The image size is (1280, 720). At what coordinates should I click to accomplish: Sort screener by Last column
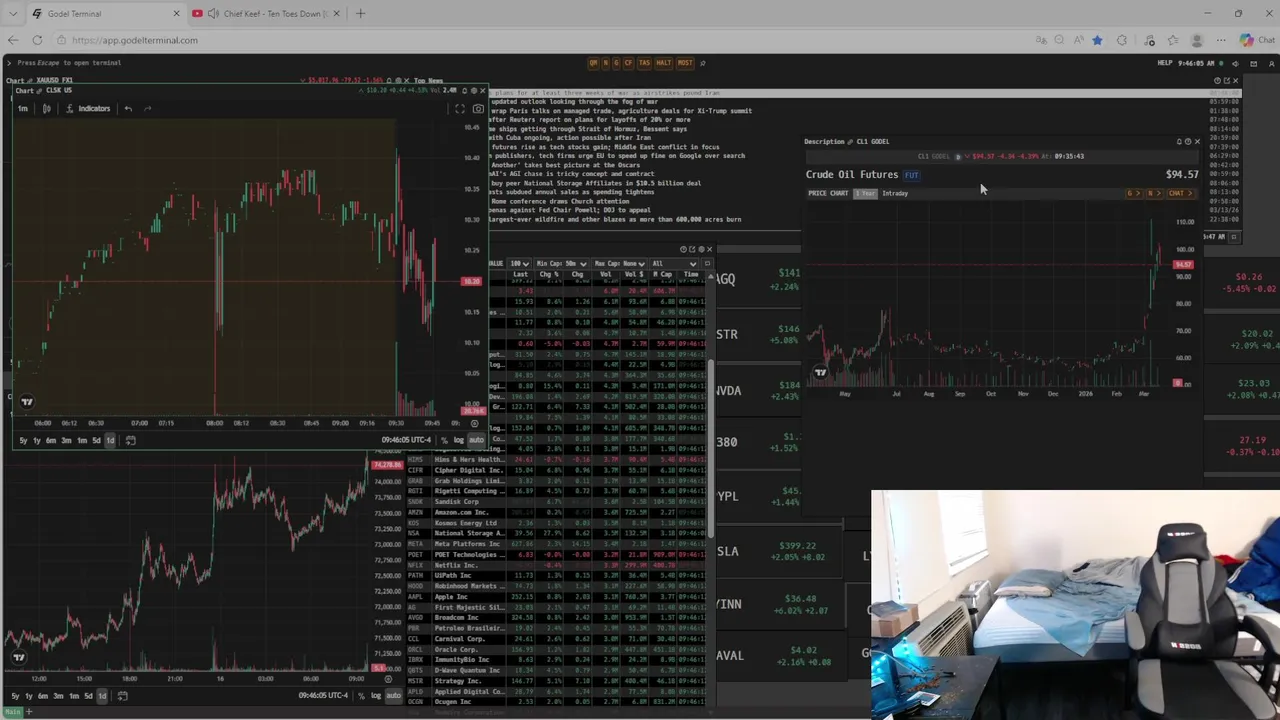pos(520,274)
